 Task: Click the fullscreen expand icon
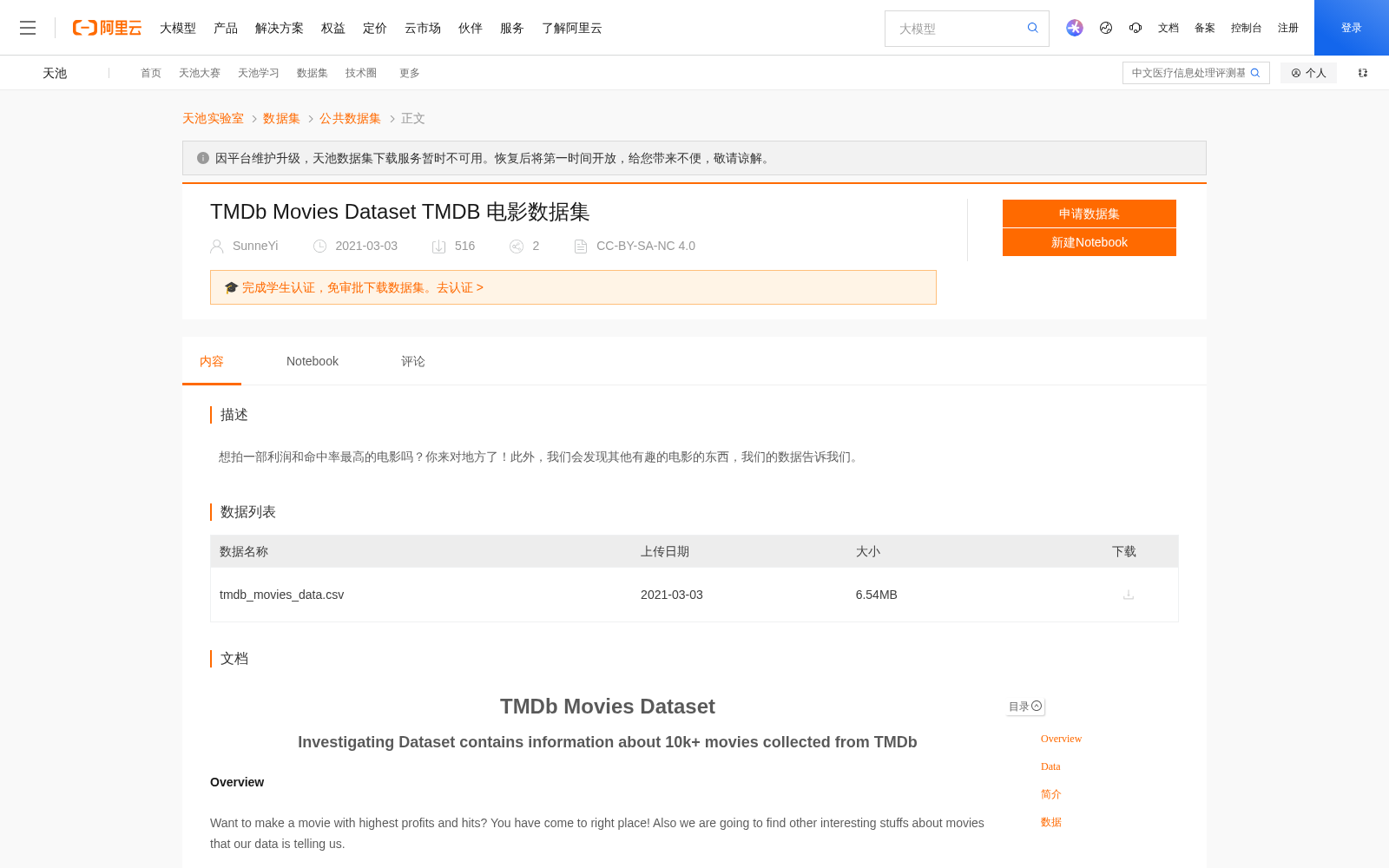pyautogui.click(x=1363, y=73)
